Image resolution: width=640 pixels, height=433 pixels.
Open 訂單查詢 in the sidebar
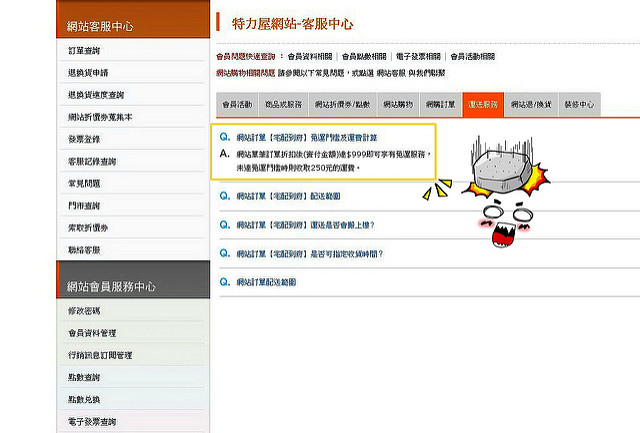[84, 51]
